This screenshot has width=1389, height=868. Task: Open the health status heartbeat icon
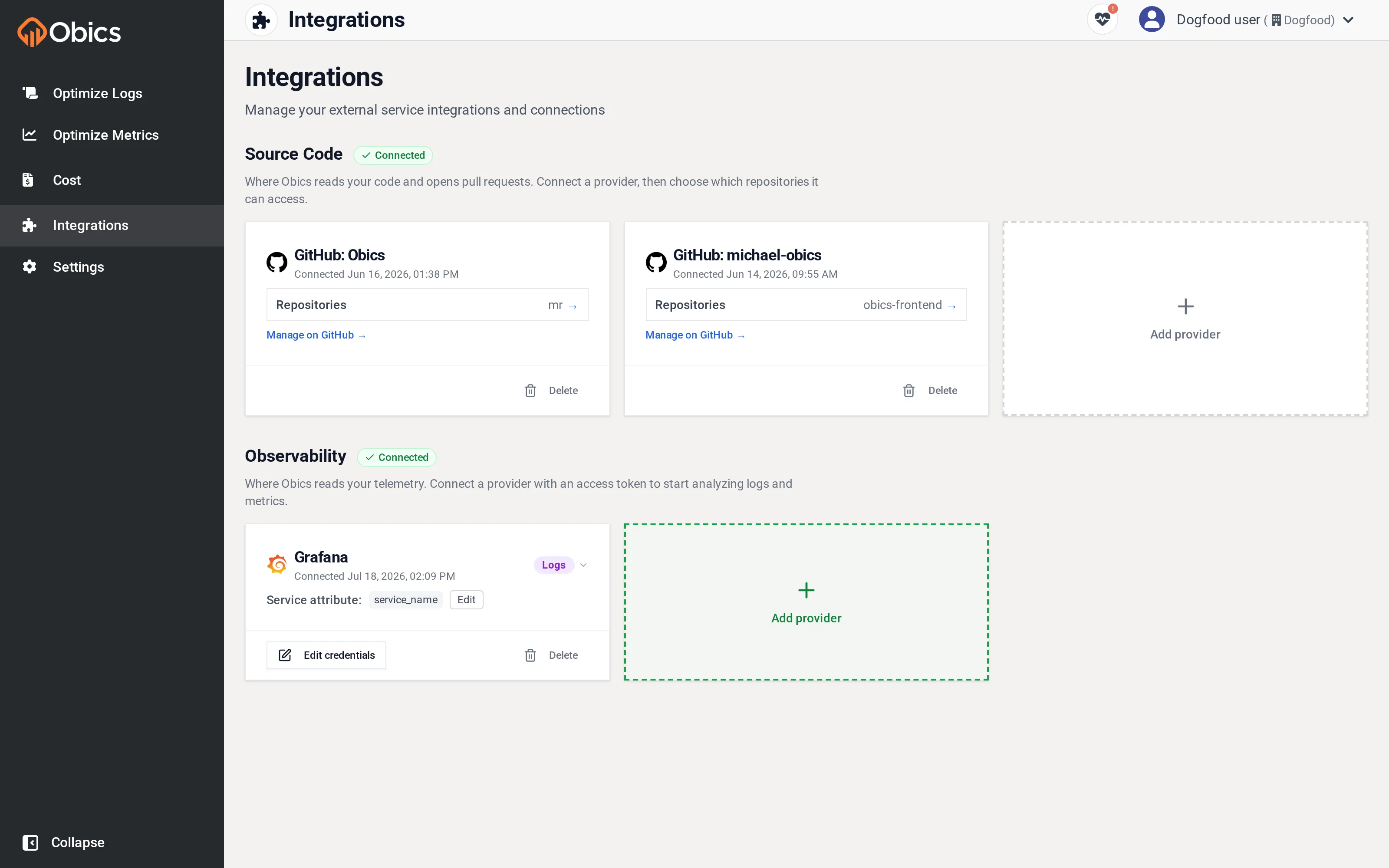click(x=1102, y=20)
